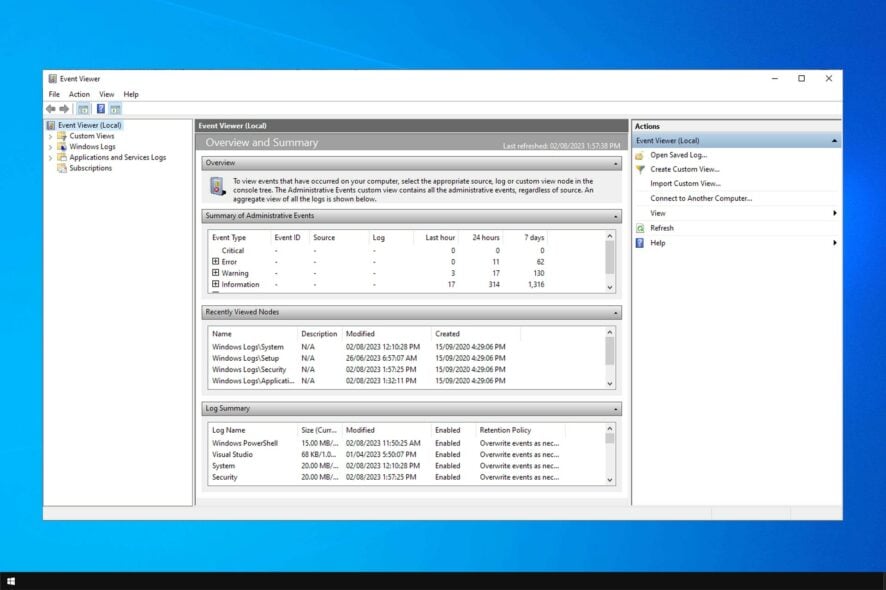Click the Show/Hide Action Pane icon
The image size is (886, 590).
point(115,109)
